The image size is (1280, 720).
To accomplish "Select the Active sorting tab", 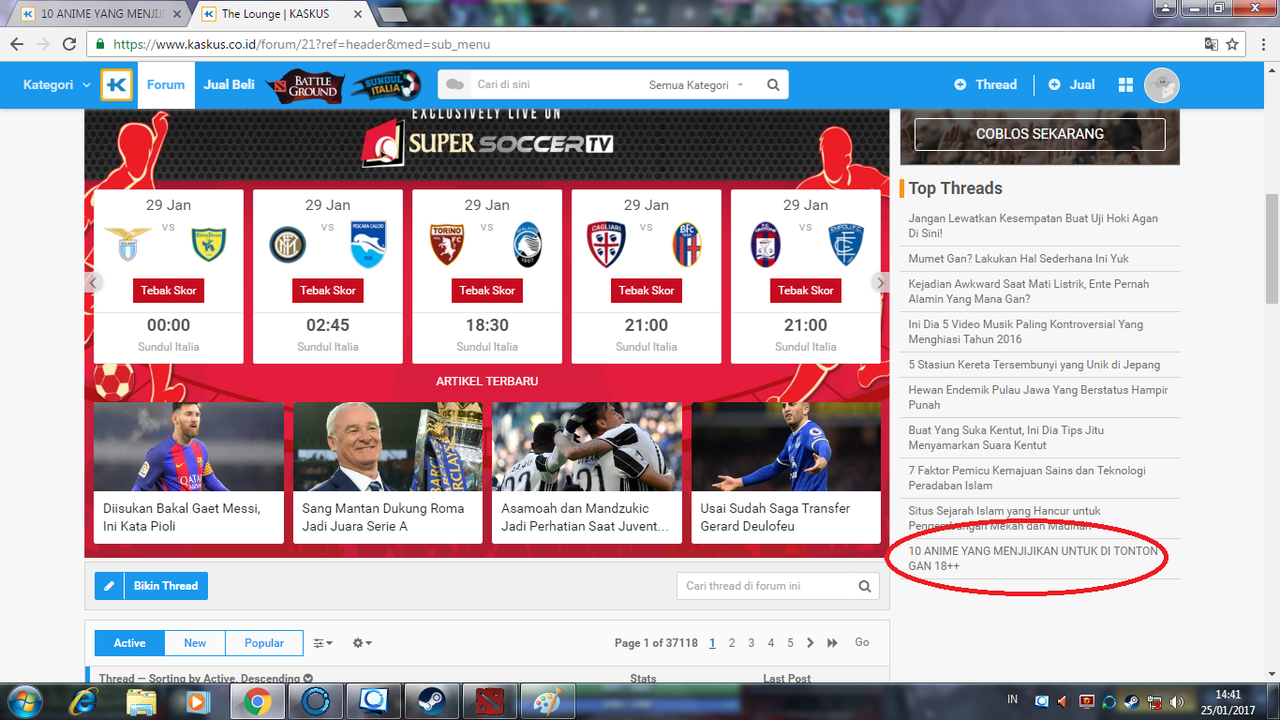I will 130,643.
